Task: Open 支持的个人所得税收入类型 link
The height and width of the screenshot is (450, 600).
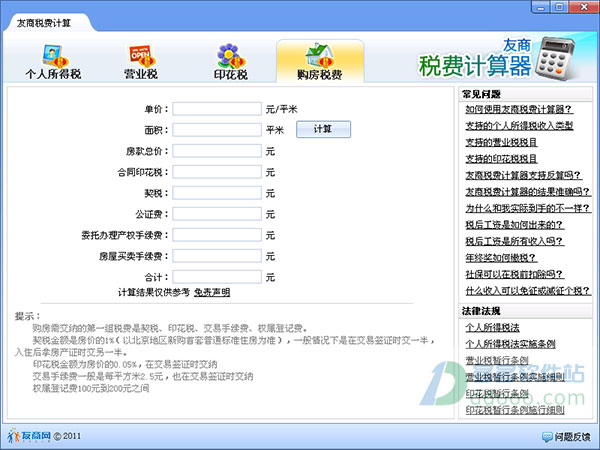Action: [519, 126]
